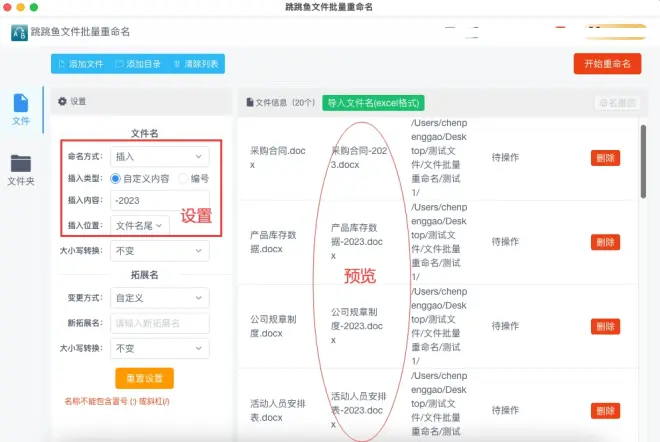Open the 命名方式 dropdown
The image size is (660, 442).
(160, 156)
